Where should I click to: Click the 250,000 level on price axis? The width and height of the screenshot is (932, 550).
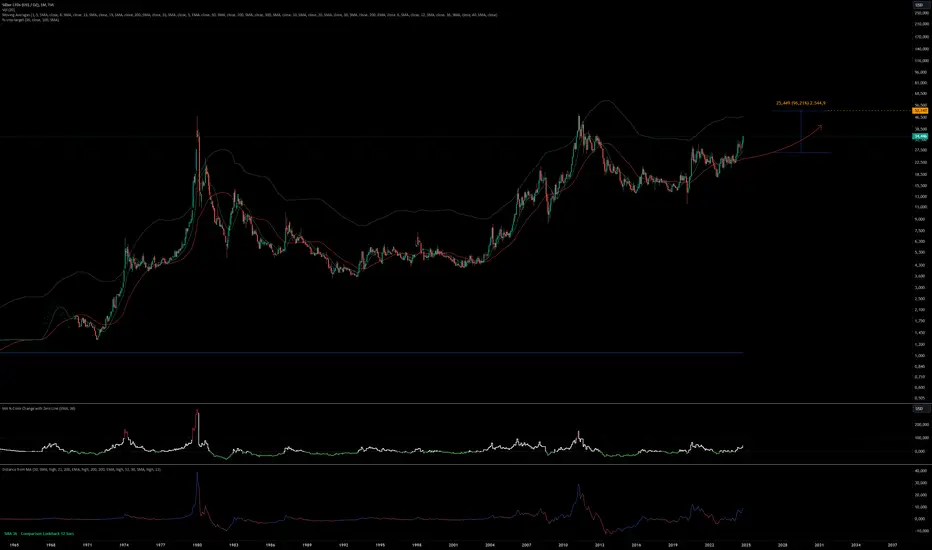[922, 13]
